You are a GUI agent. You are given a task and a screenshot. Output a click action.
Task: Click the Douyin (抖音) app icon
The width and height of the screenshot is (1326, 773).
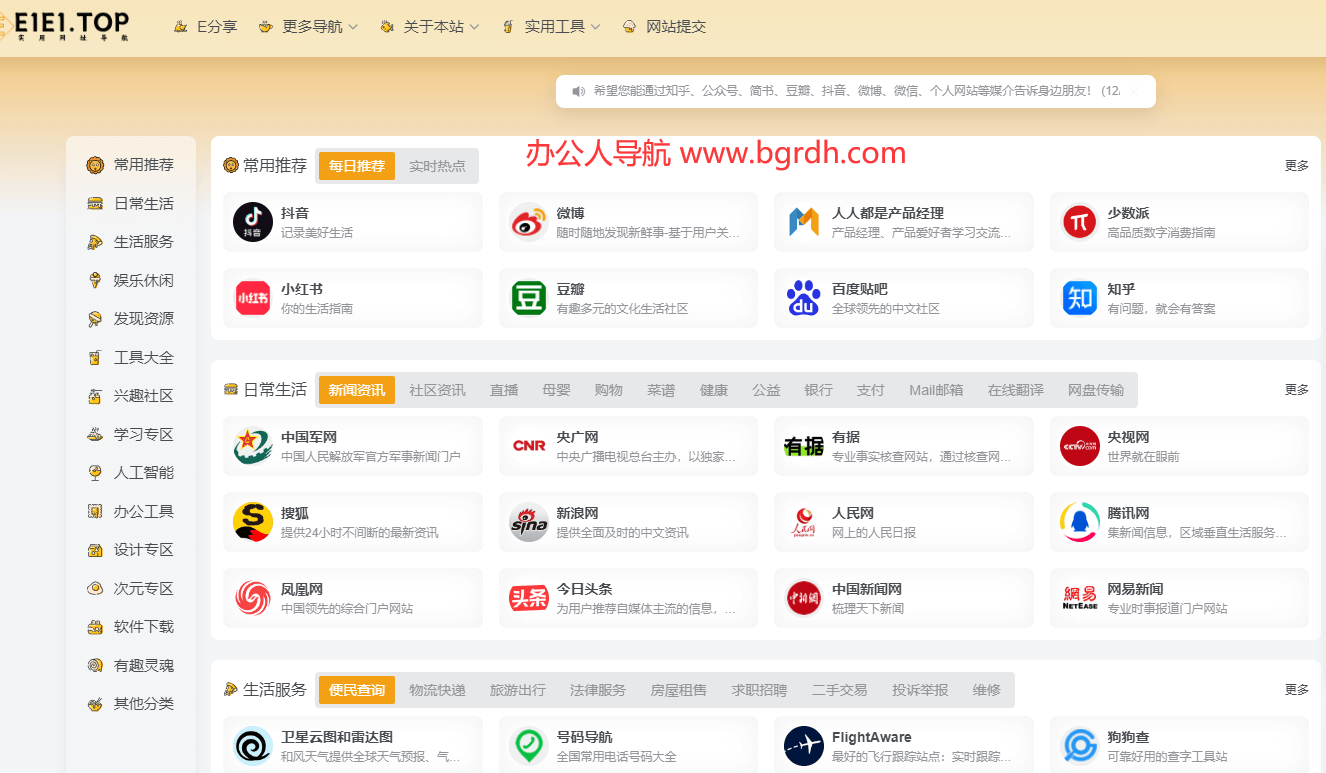[252, 222]
